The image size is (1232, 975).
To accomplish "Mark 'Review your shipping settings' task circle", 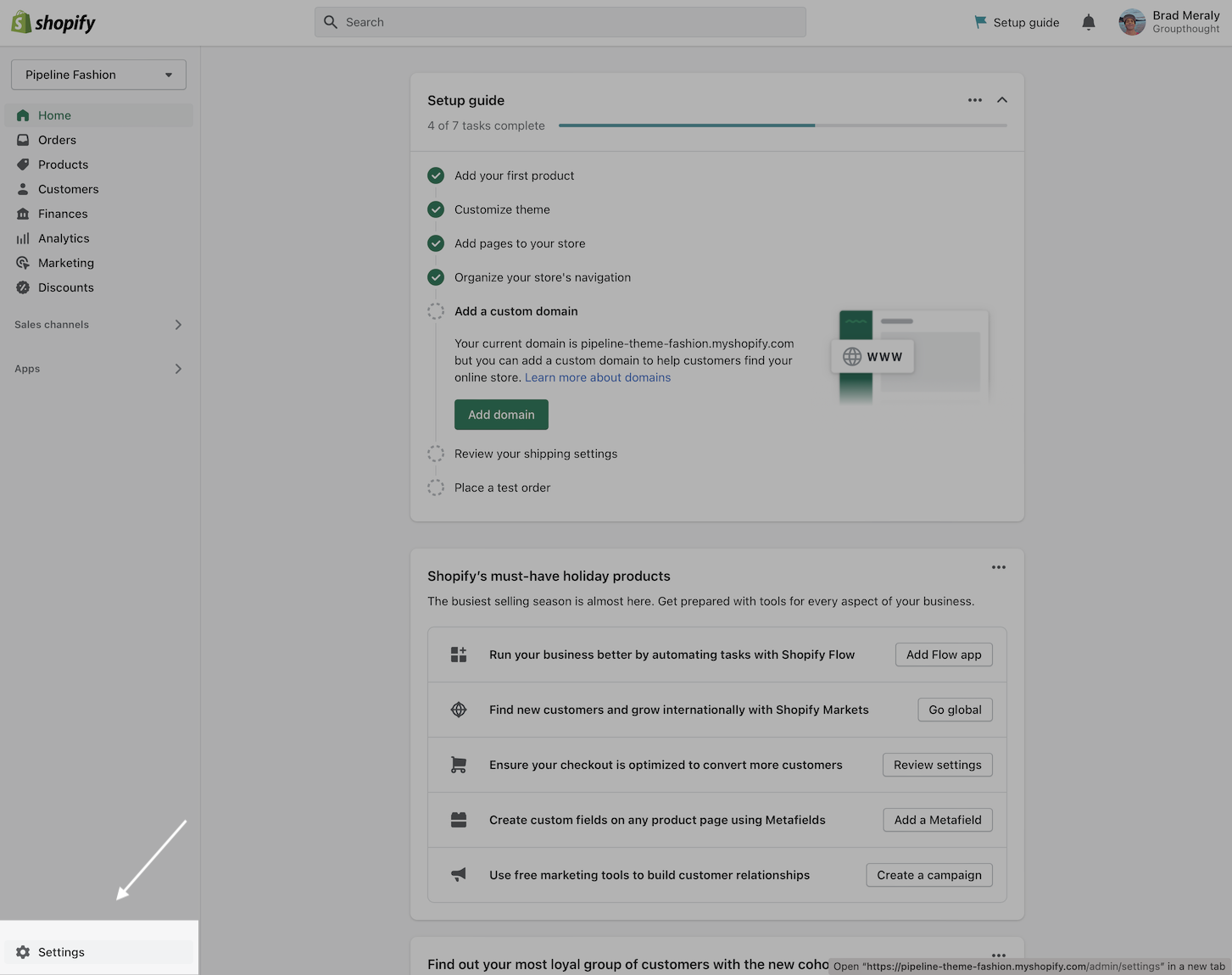I will (436, 454).
